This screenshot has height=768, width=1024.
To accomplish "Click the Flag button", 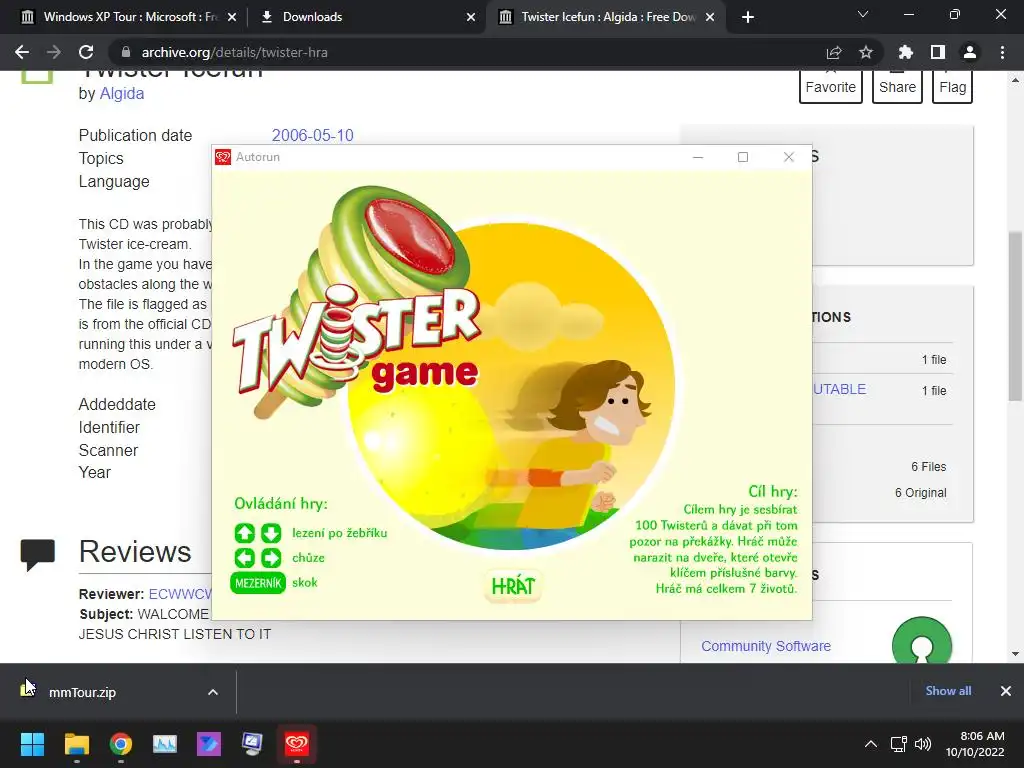I will [x=952, y=87].
